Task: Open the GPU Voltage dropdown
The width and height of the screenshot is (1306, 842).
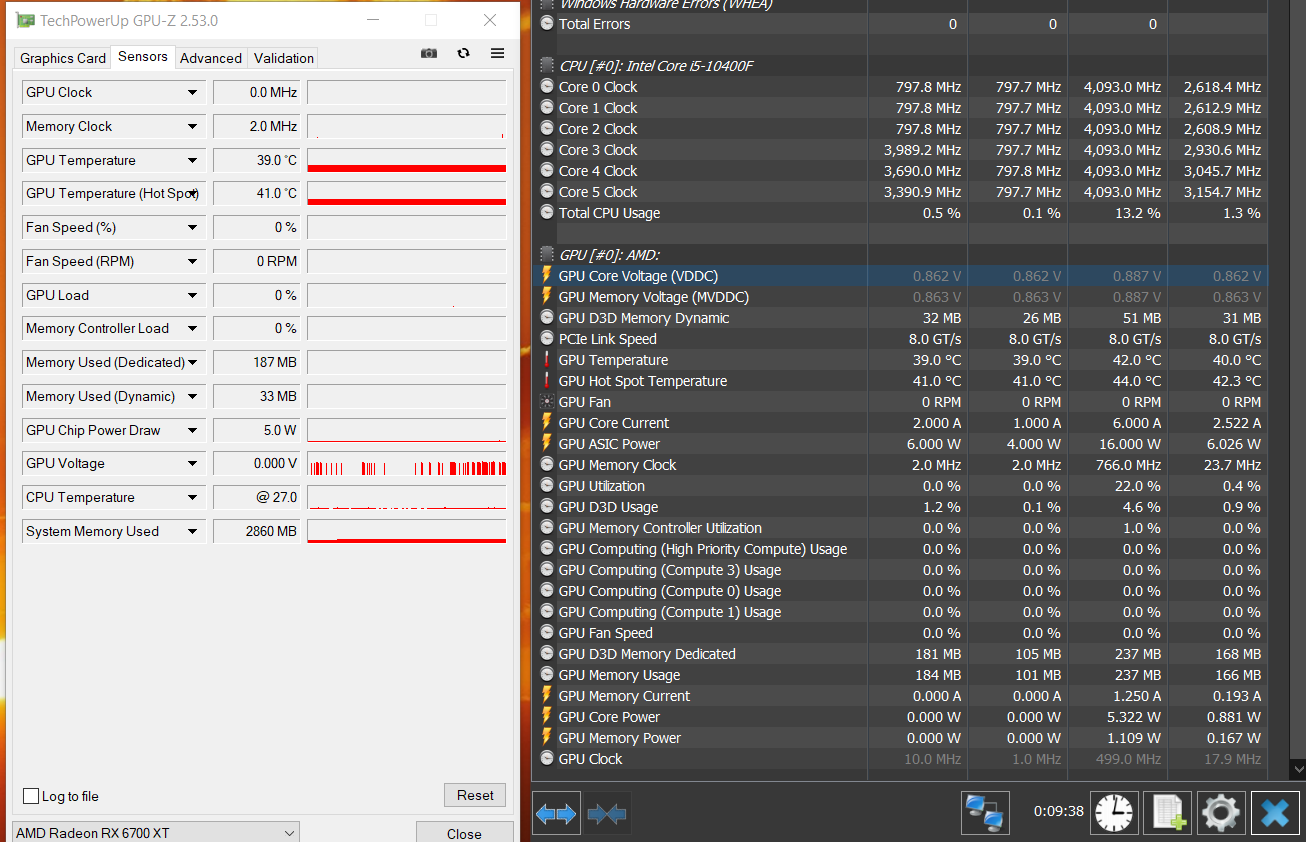Action: [192, 464]
